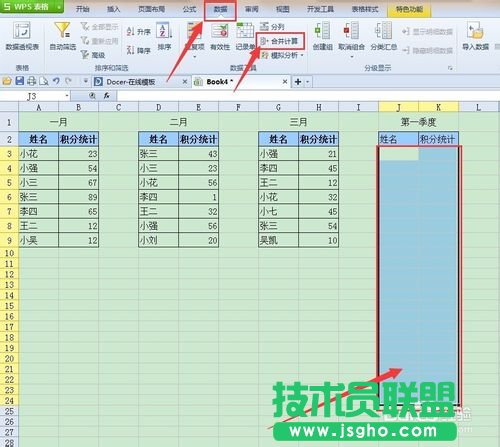The width and height of the screenshot is (500, 447).
Task: Open the Name Box dropdown arrow
Action: click(67, 96)
